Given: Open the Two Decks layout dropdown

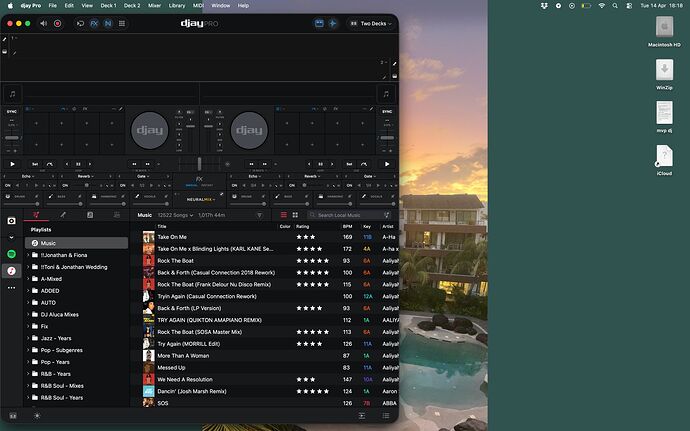Looking at the screenshot, I should pos(371,23).
